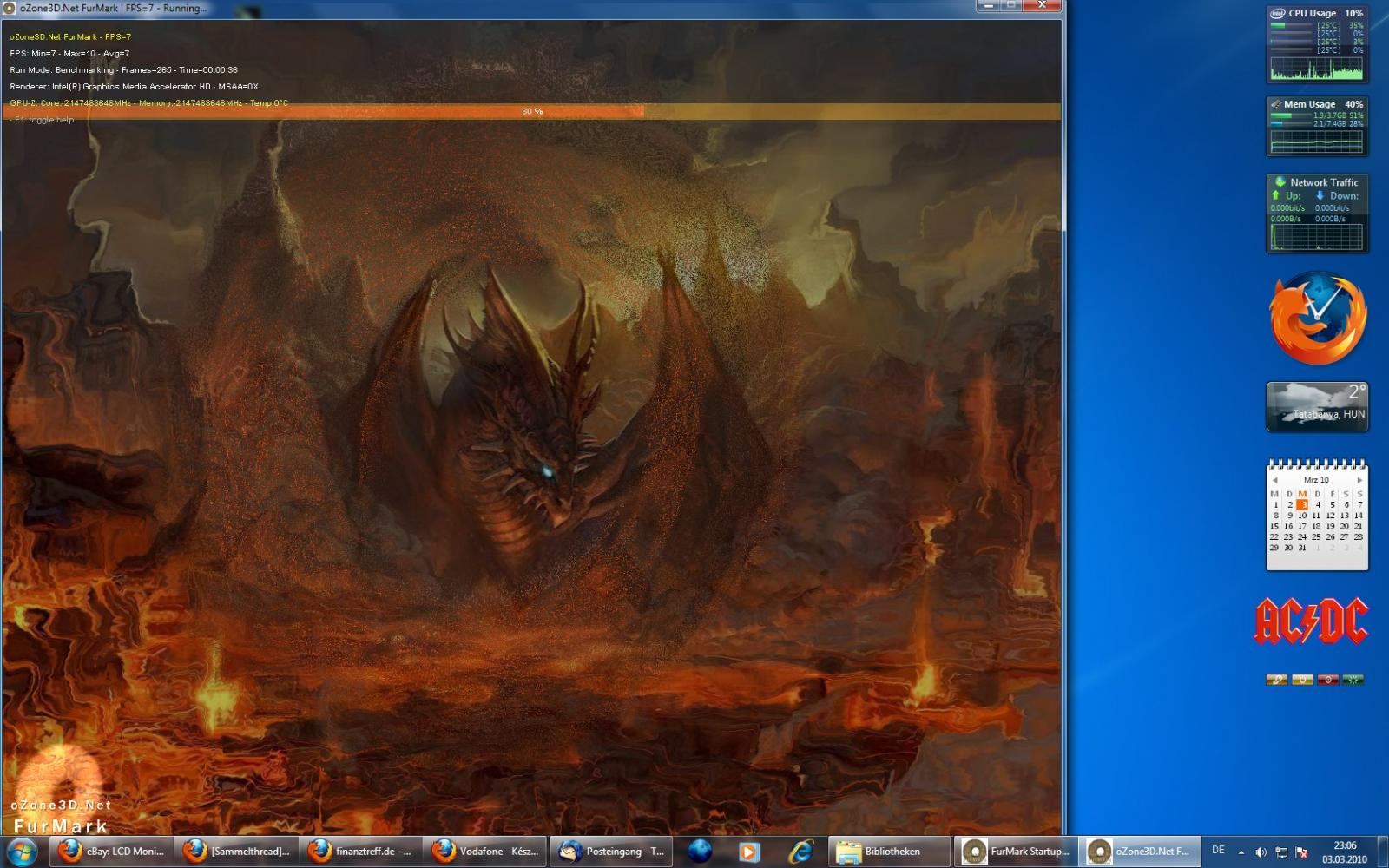Click the Network Traffic gadget globe icon
1389x868 pixels.
[1280, 182]
